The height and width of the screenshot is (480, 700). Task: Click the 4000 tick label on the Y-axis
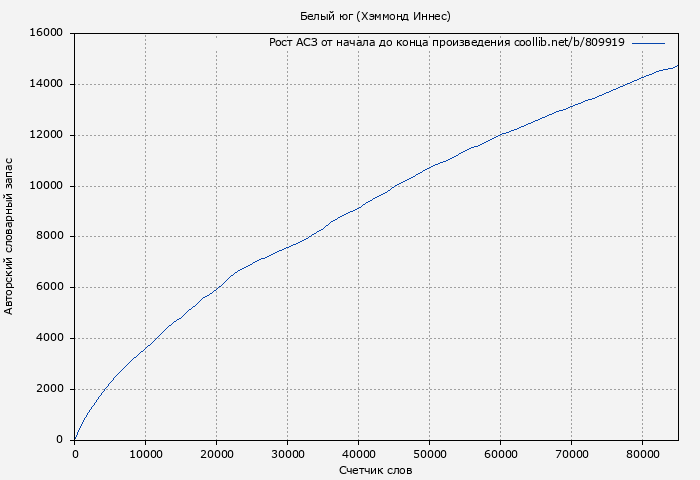[x=49, y=338]
